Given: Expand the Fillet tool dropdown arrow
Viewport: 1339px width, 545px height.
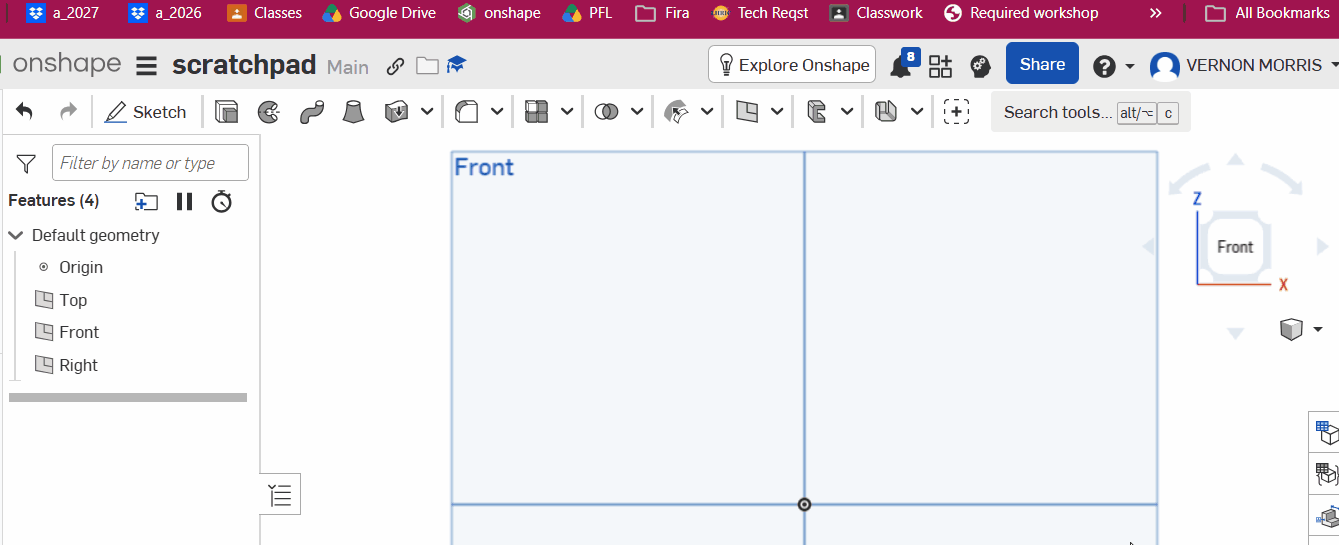Looking at the screenshot, I should [497, 112].
